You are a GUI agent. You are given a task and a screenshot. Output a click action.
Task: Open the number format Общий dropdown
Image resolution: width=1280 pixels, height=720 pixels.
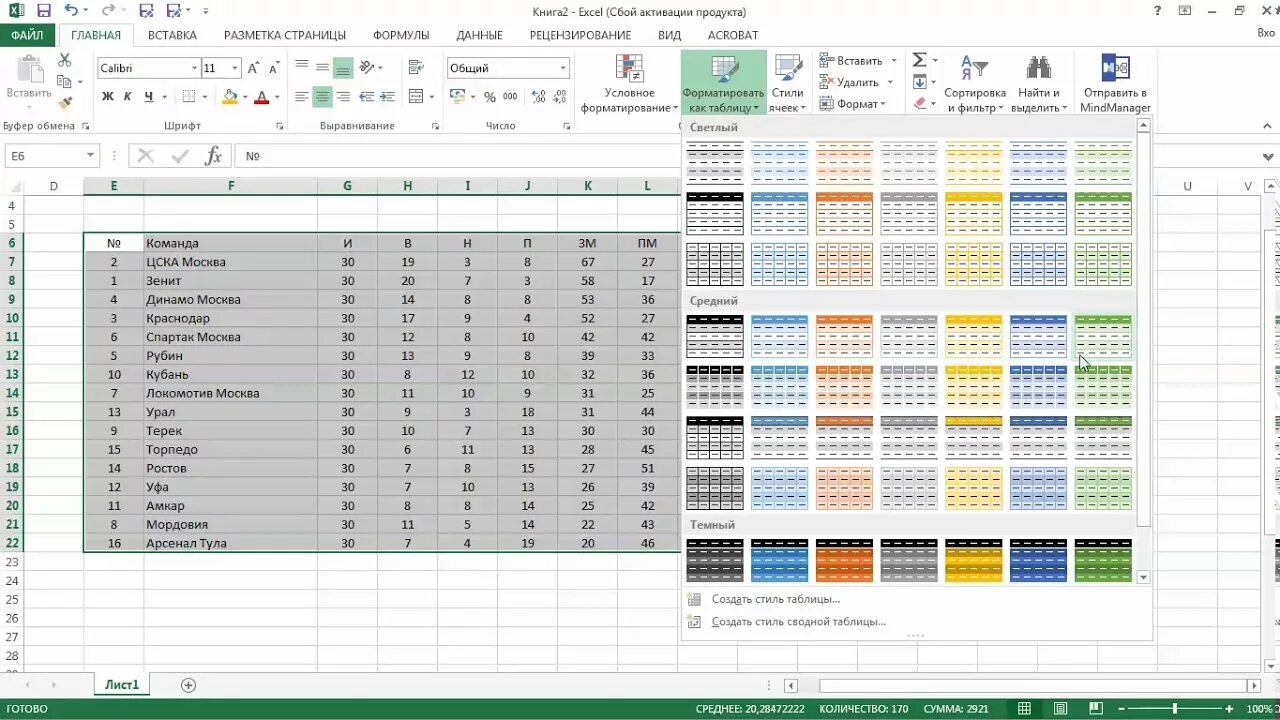(x=563, y=68)
